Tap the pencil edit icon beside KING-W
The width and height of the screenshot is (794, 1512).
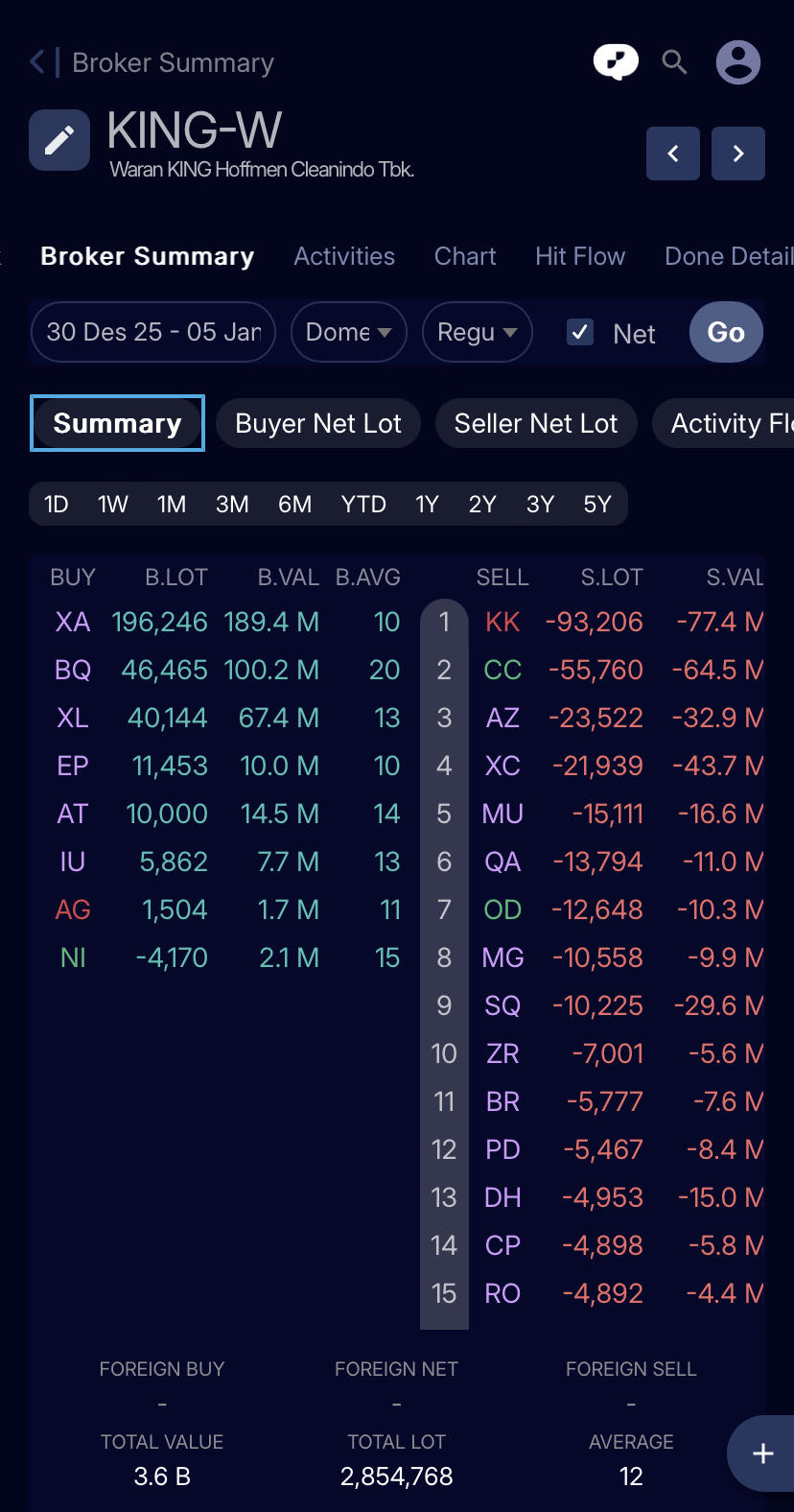(x=59, y=140)
